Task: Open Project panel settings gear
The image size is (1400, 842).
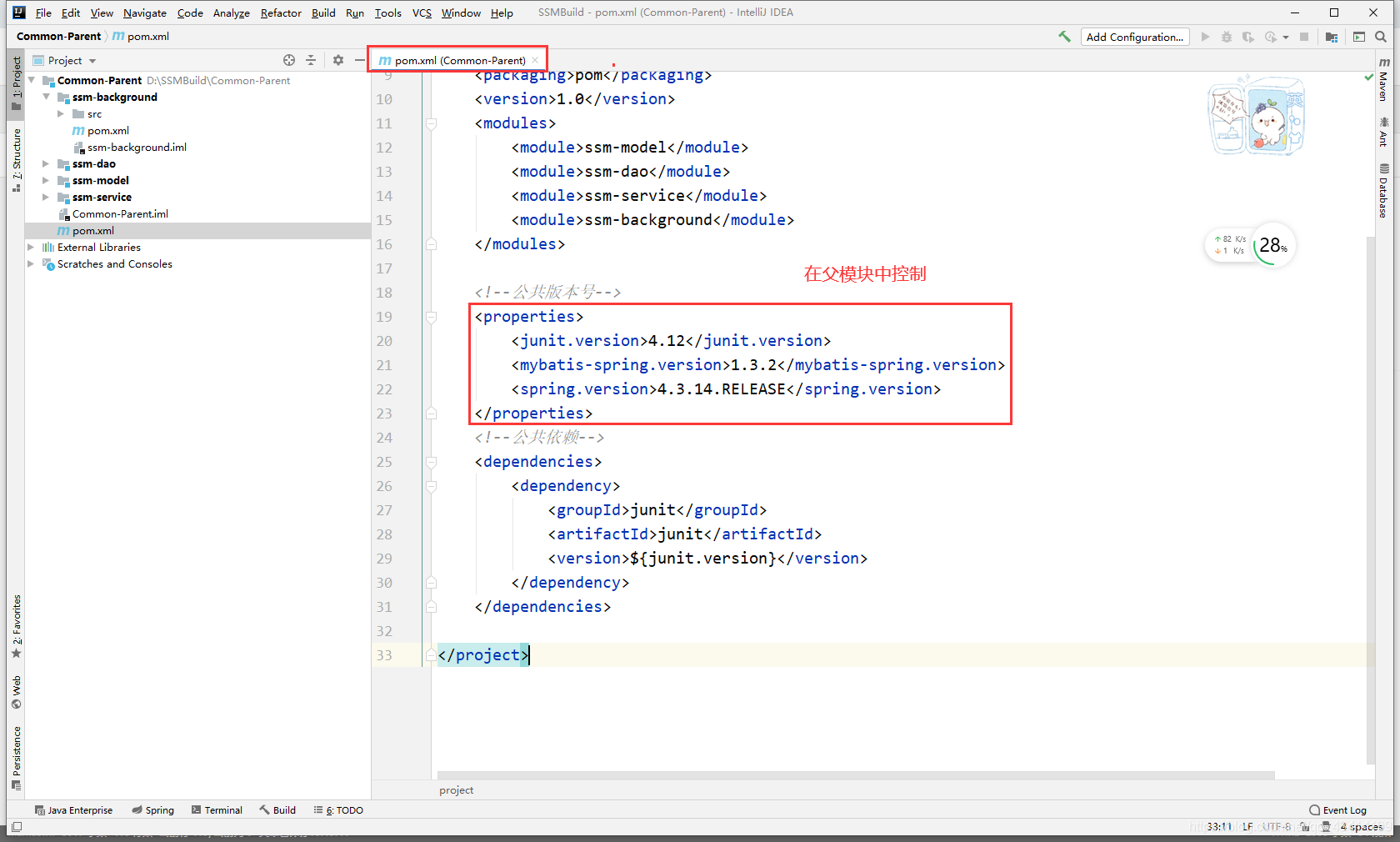Action: pos(338,60)
